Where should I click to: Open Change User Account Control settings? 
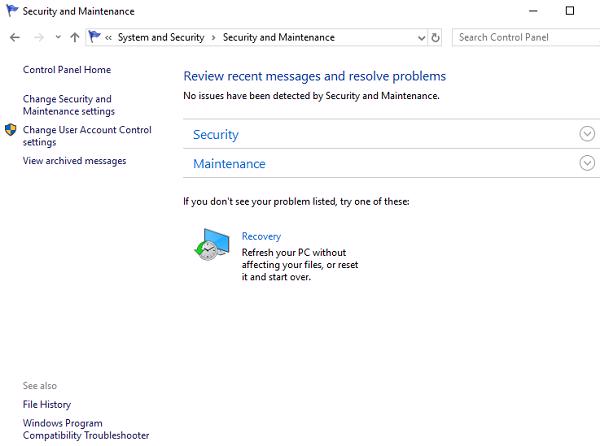(87, 136)
